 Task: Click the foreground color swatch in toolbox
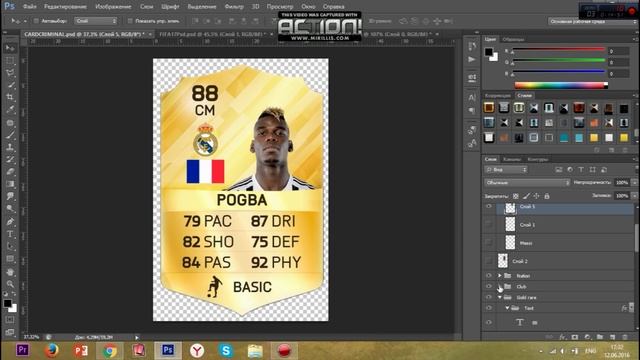pyautogui.click(x=7, y=303)
